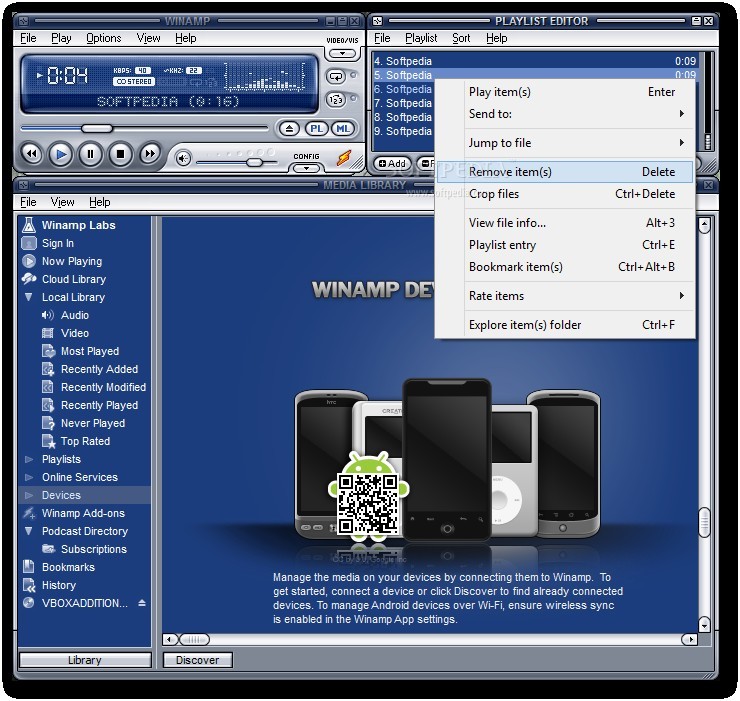Open the VIDEO/VIS dropdown arrow

click(x=343, y=53)
